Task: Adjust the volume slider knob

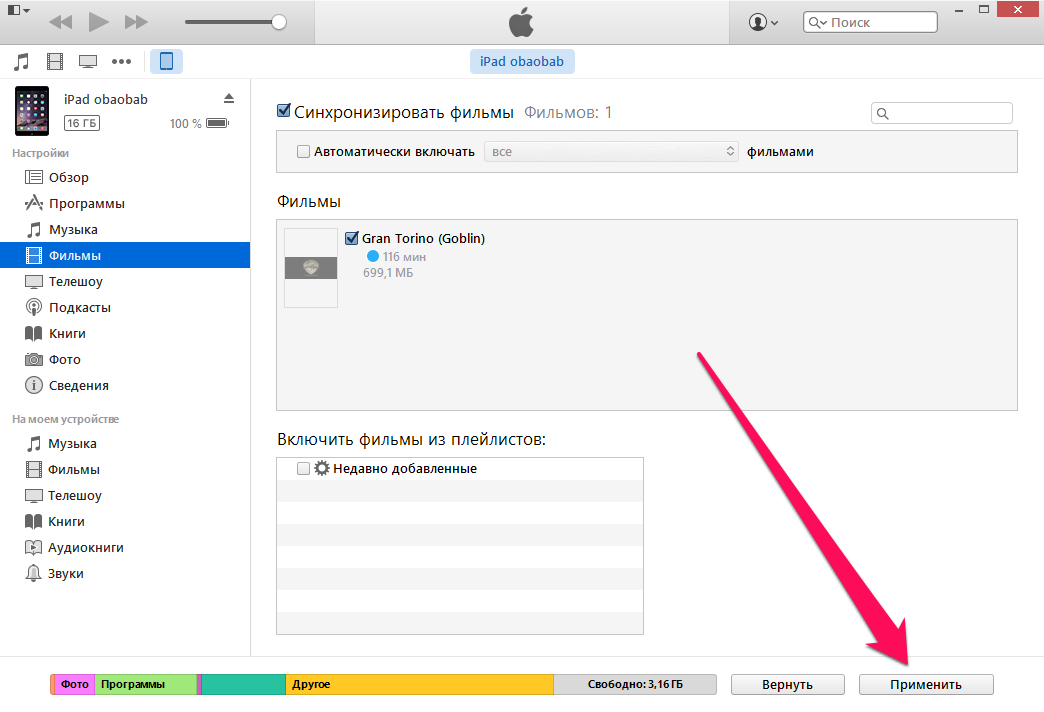Action: point(279,22)
